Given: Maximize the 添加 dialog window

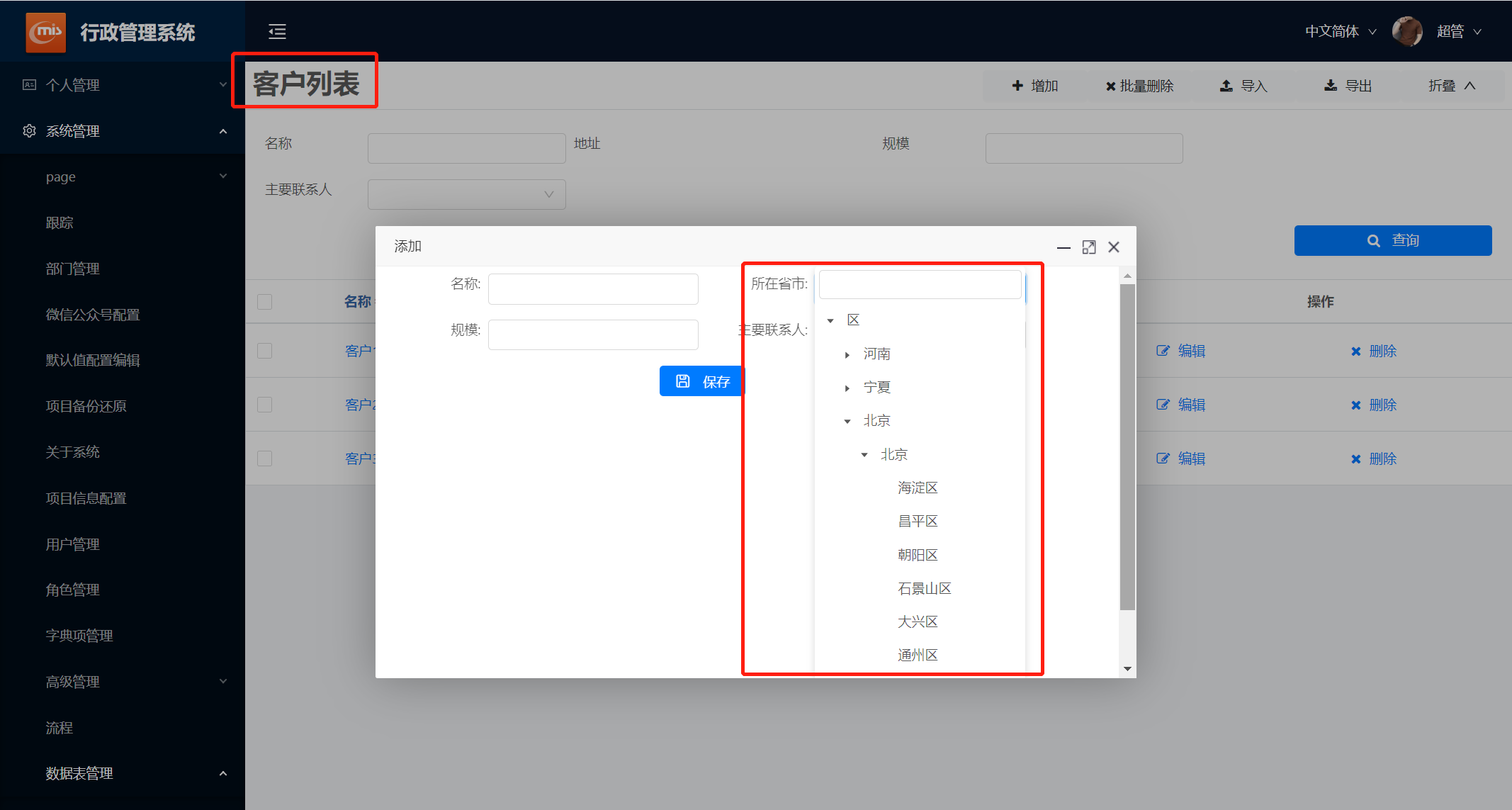Looking at the screenshot, I should pos(1089,247).
